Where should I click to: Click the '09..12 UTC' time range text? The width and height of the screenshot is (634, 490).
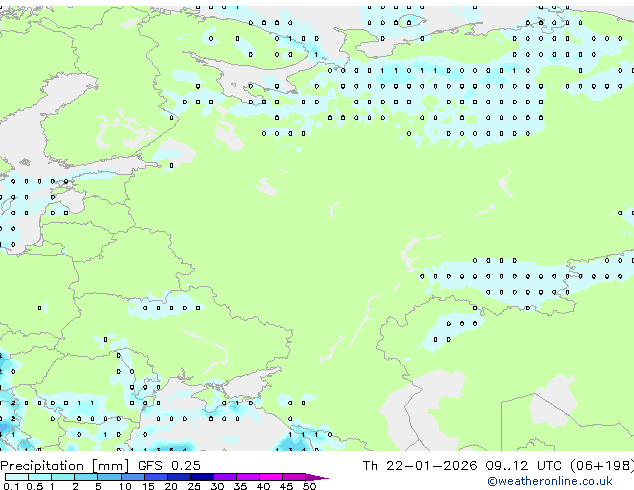click(524, 466)
